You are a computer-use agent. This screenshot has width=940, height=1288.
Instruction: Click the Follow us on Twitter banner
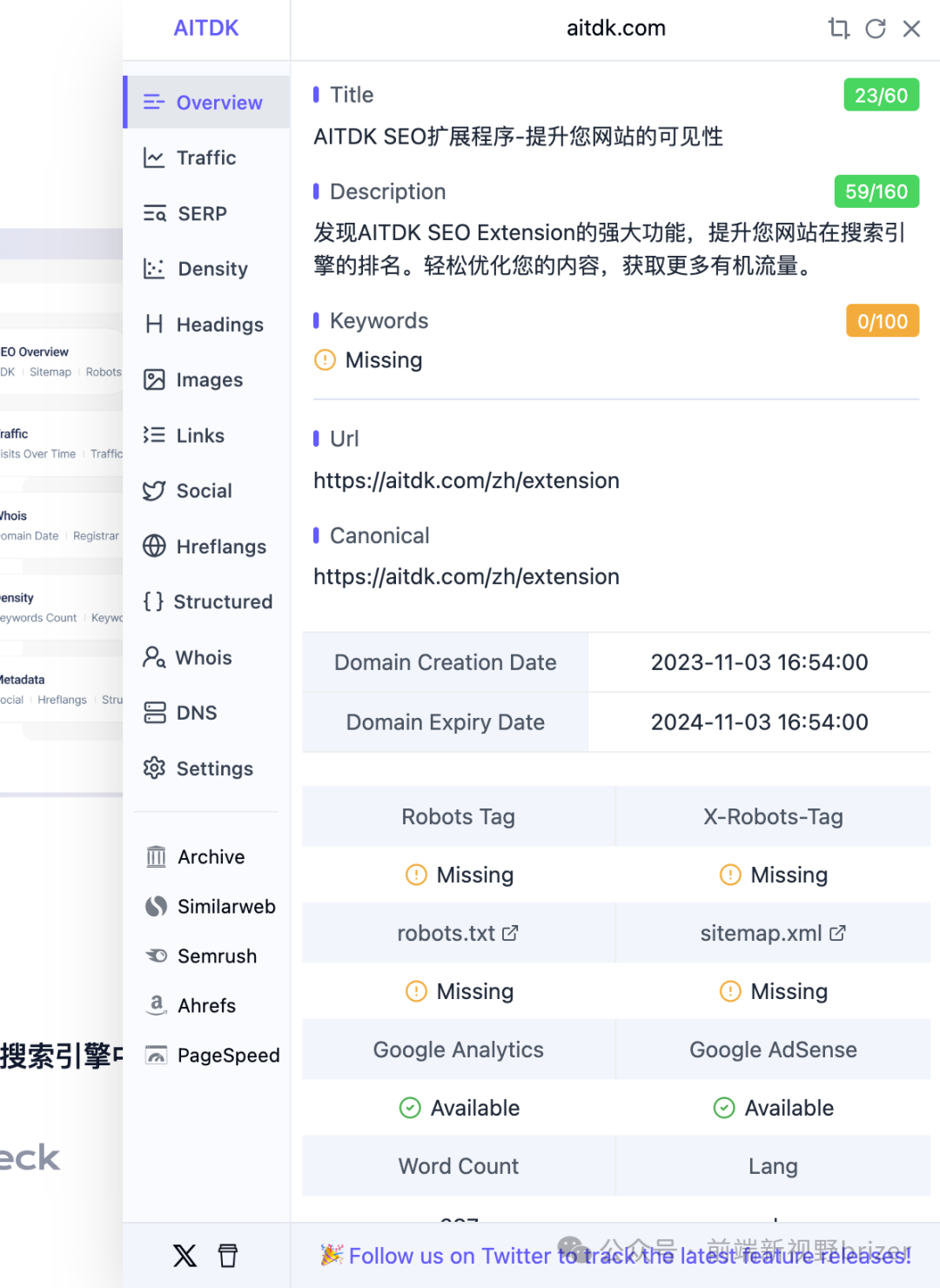(615, 1255)
